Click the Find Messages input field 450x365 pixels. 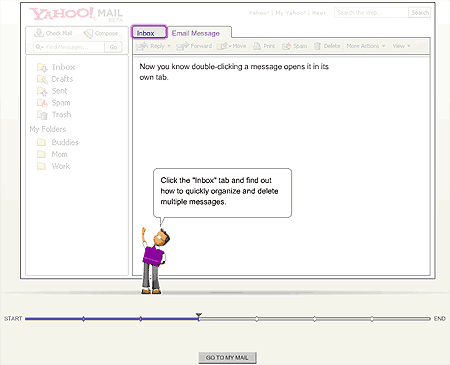pos(69,47)
